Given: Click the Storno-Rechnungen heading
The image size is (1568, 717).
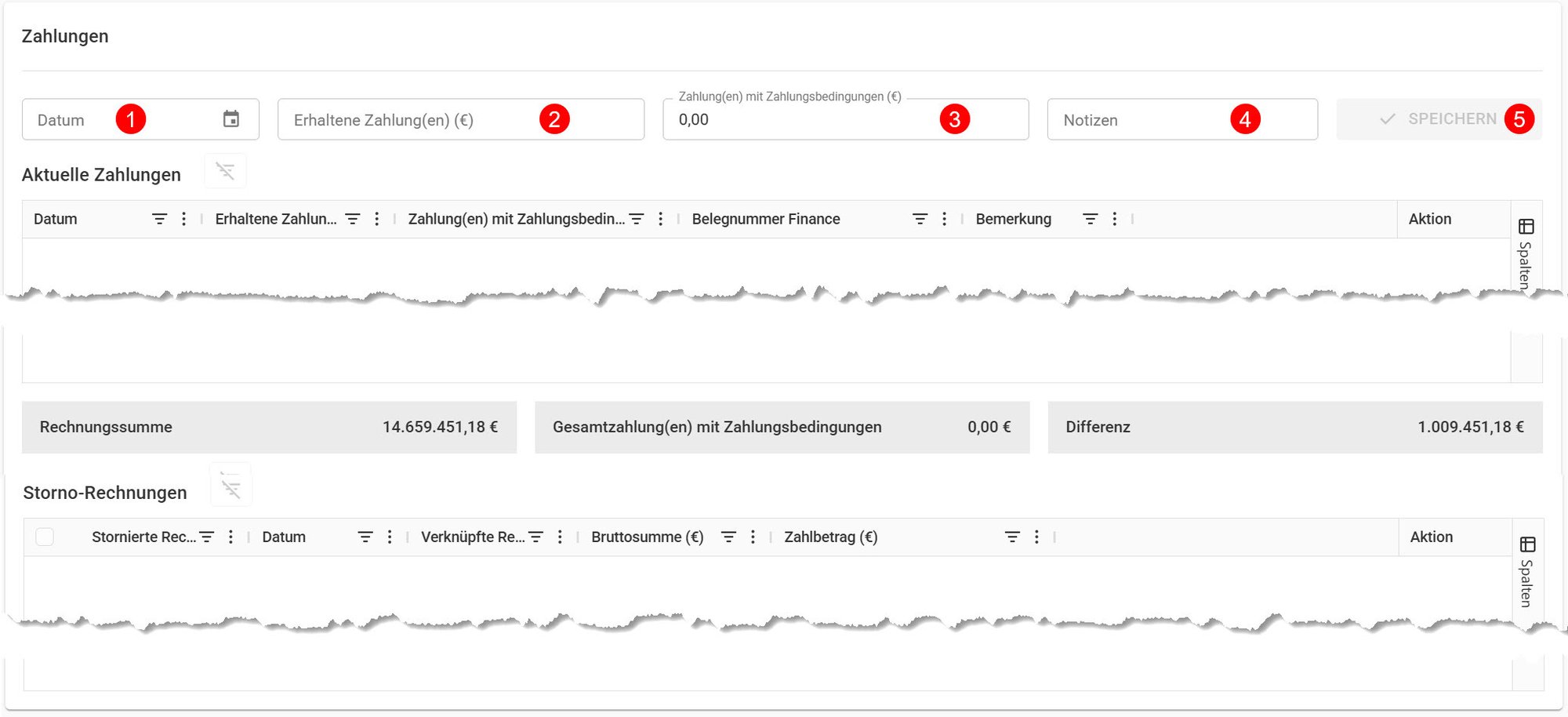Looking at the screenshot, I should [x=105, y=493].
